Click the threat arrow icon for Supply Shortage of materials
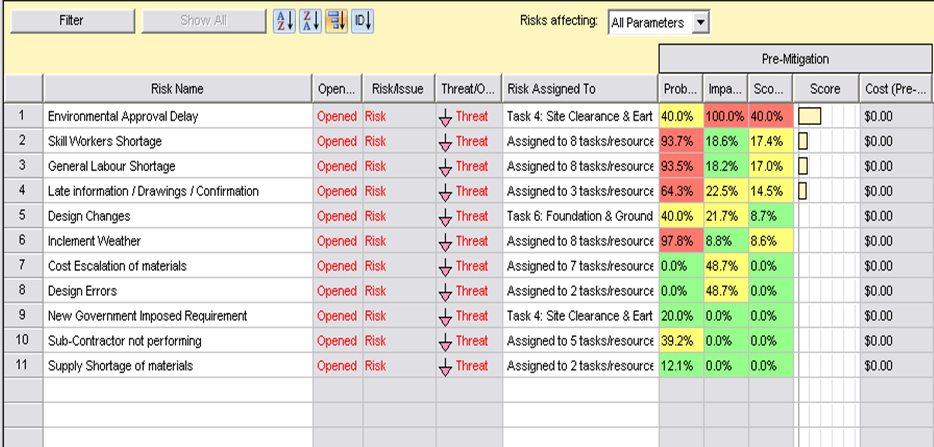 (445, 367)
